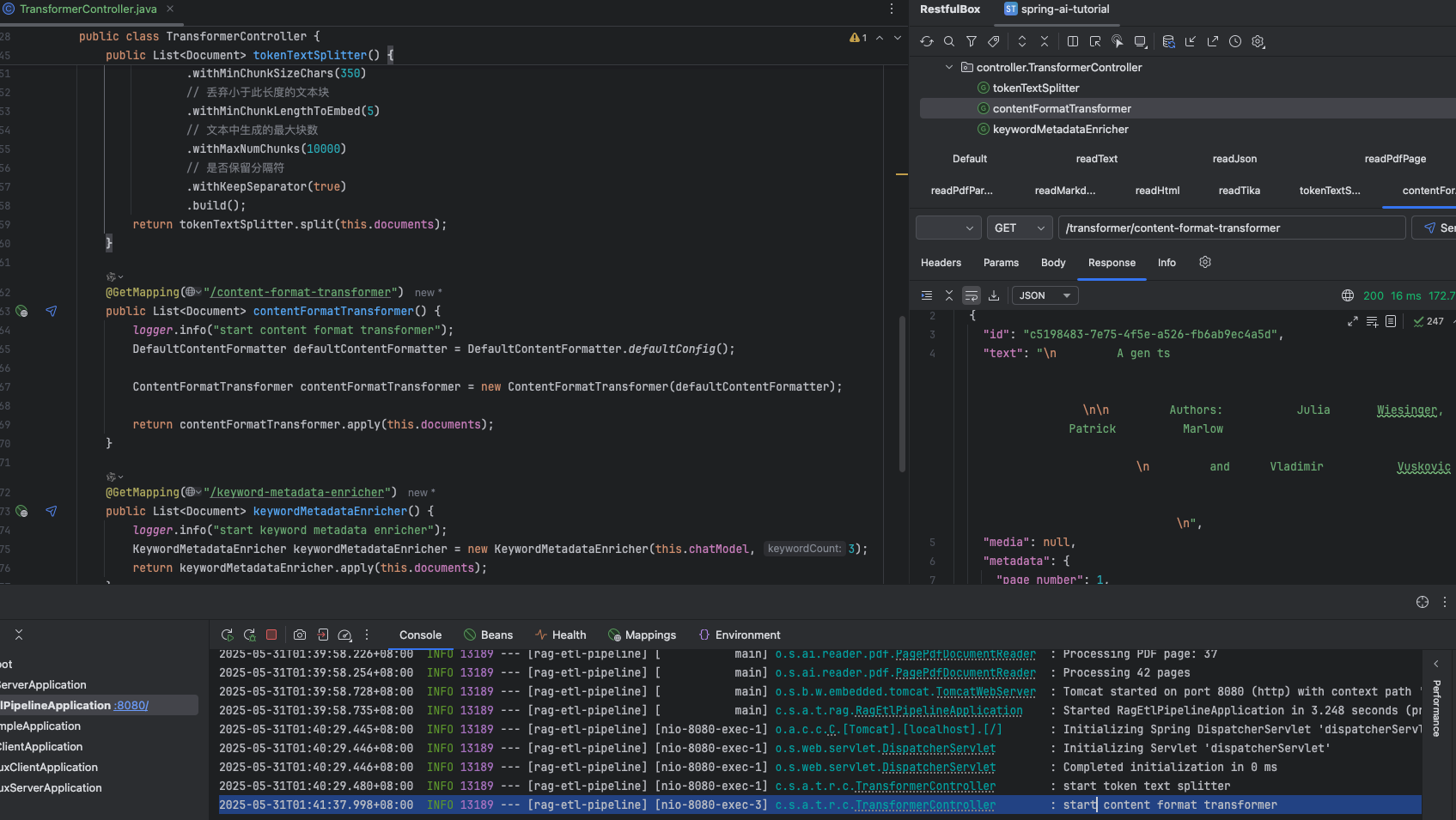The image size is (1456, 820).
Task: Open the empty environment dropdown before GET
Action: tap(948, 228)
